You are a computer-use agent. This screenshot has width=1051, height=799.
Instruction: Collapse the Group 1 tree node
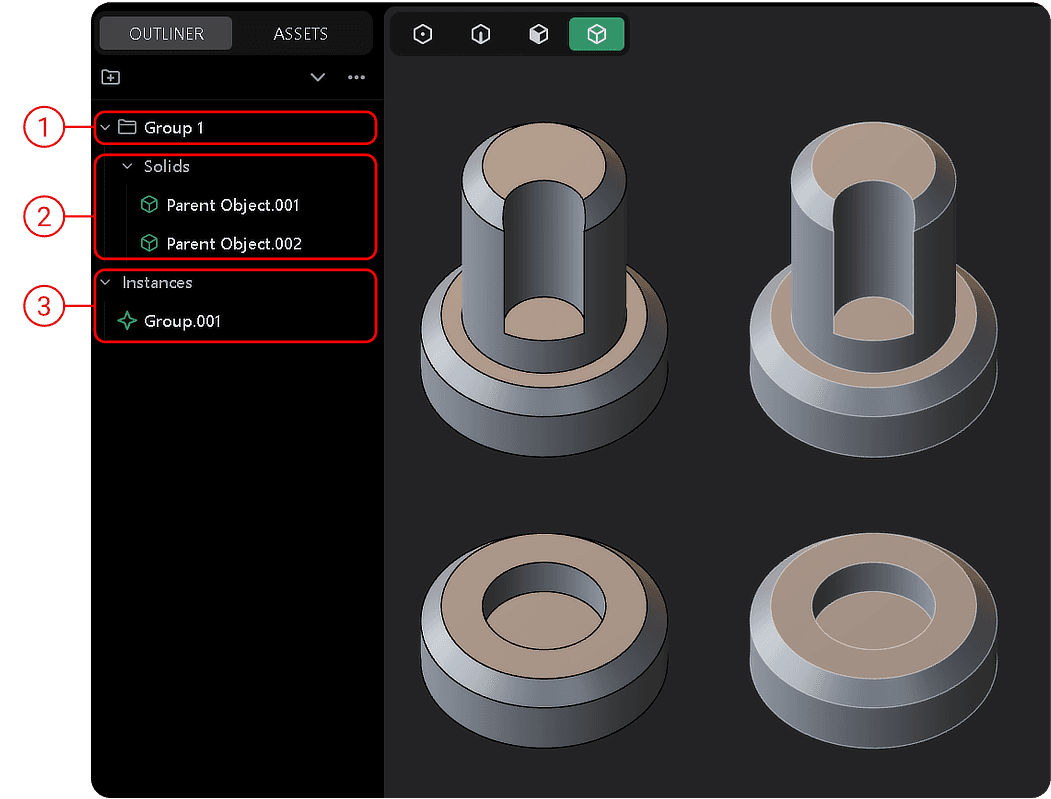(106, 128)
